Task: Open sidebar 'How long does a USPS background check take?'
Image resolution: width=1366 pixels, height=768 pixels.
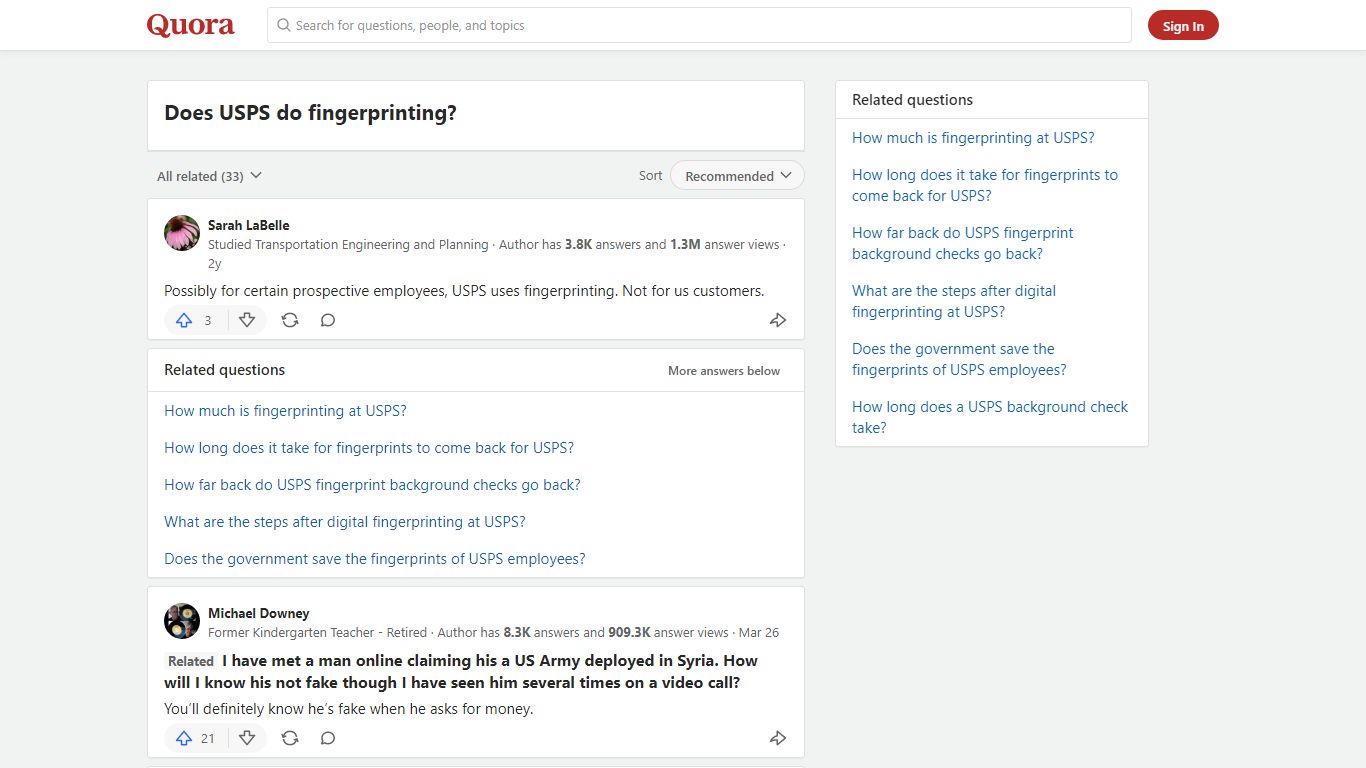Action: (x=990, y=417)
